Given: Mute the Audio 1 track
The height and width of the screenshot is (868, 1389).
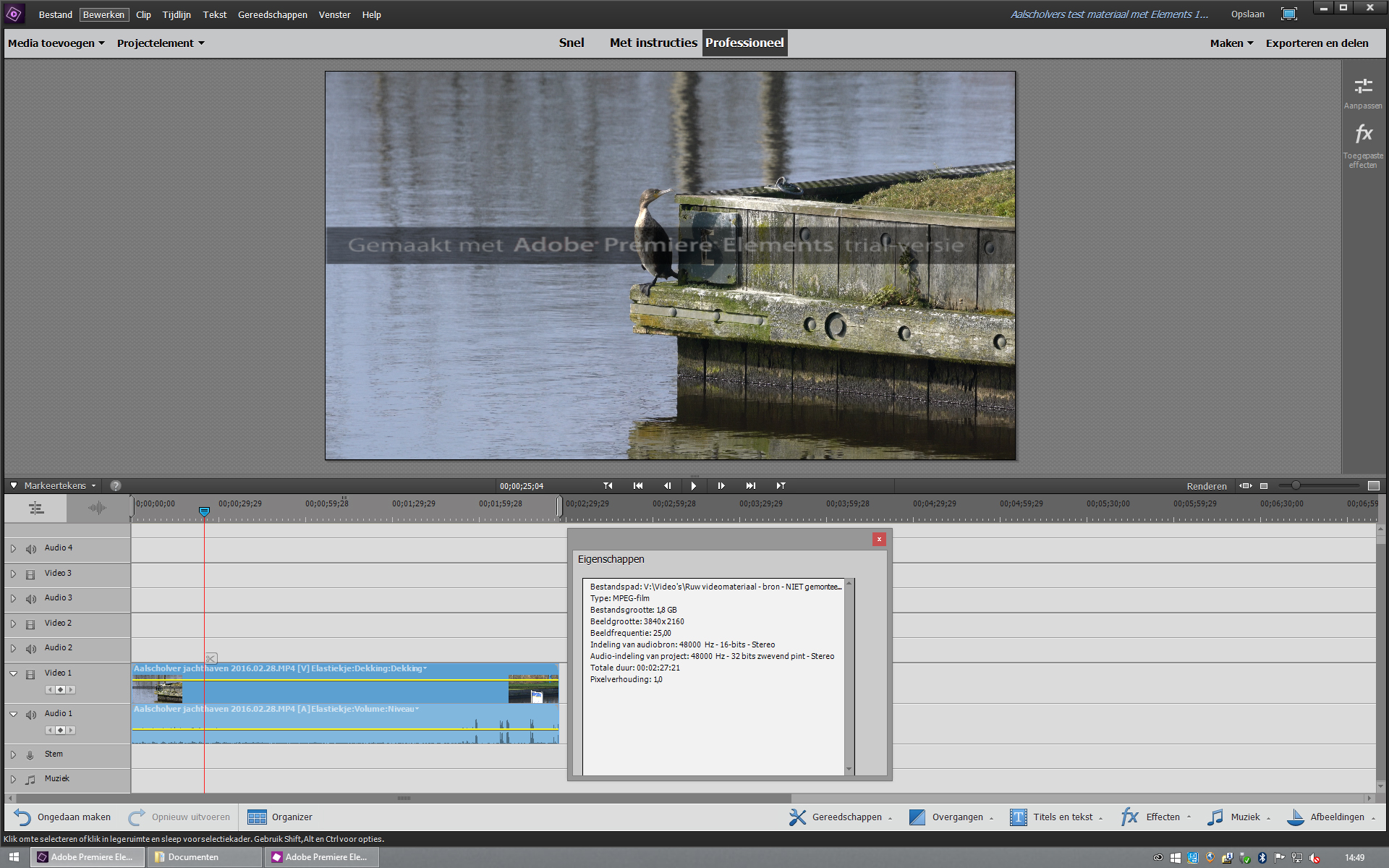Looking at the screenshot, I should tap(30, 715).
